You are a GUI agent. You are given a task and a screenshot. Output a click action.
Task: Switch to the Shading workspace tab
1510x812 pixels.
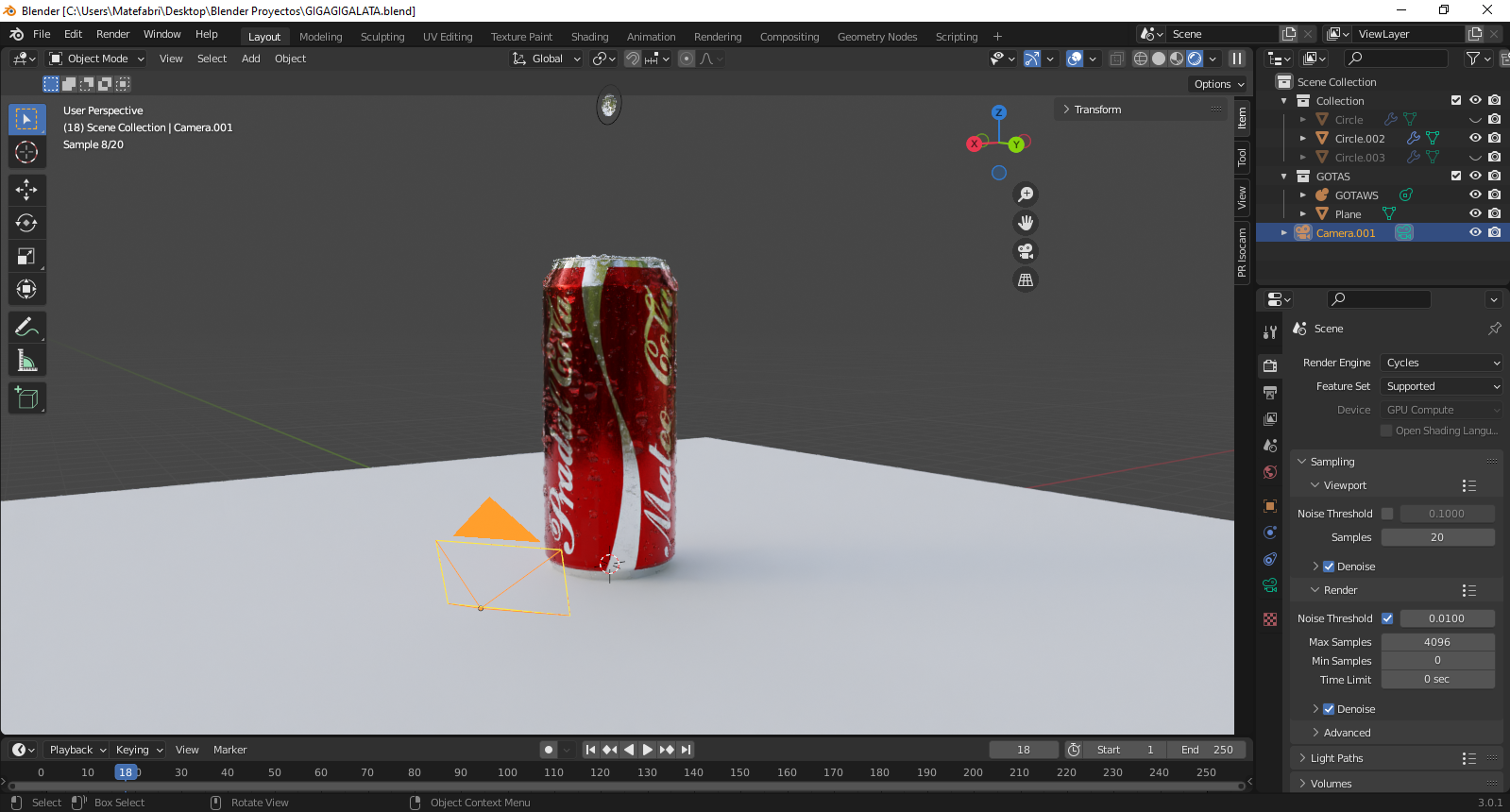pyautogui.click(x=589, y=37)
